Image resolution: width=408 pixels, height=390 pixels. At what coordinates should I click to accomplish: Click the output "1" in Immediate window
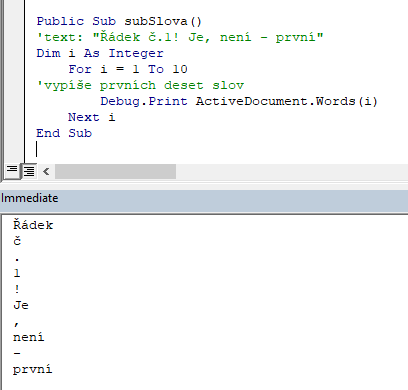17,273
